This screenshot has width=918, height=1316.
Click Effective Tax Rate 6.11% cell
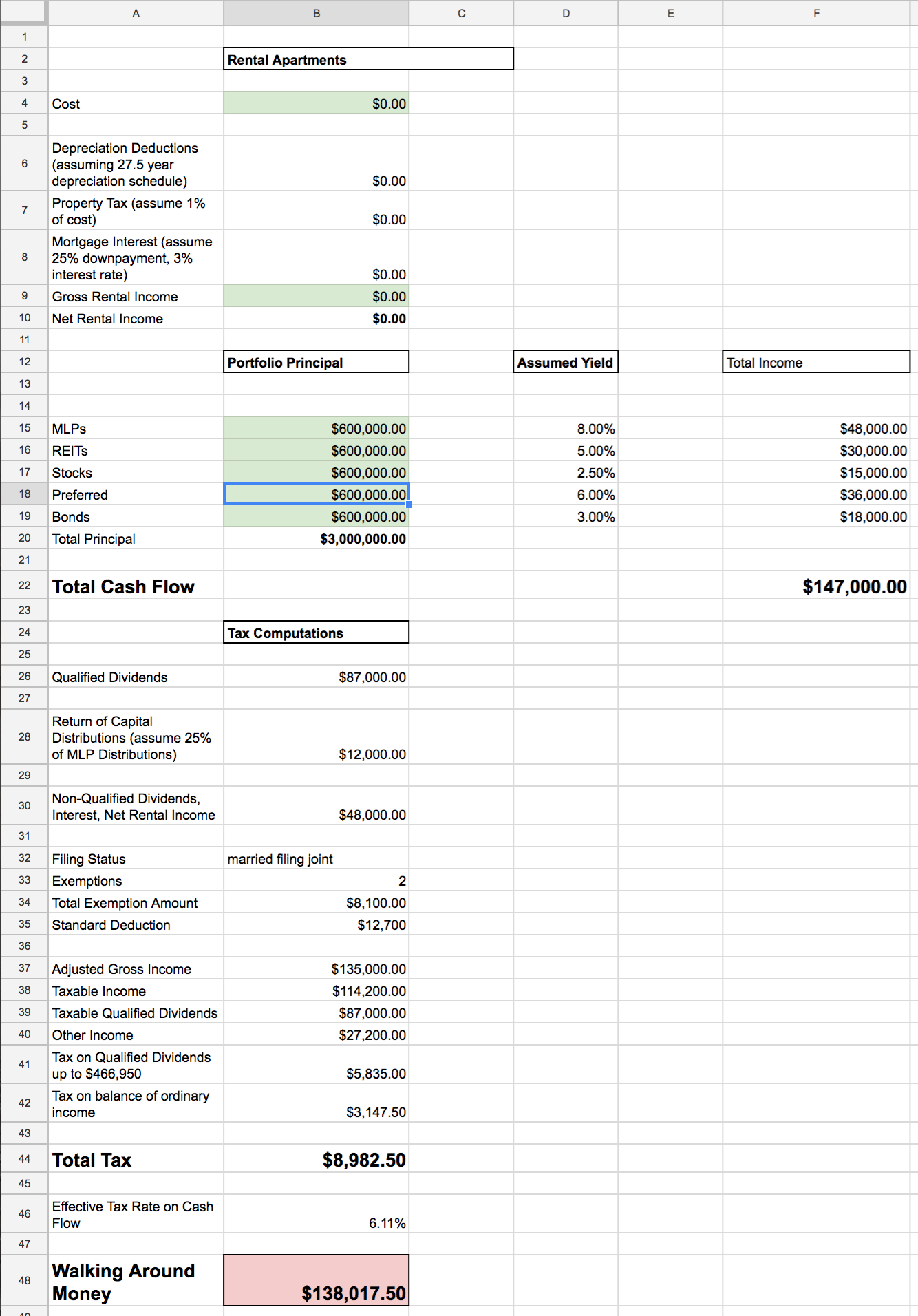317,1214
